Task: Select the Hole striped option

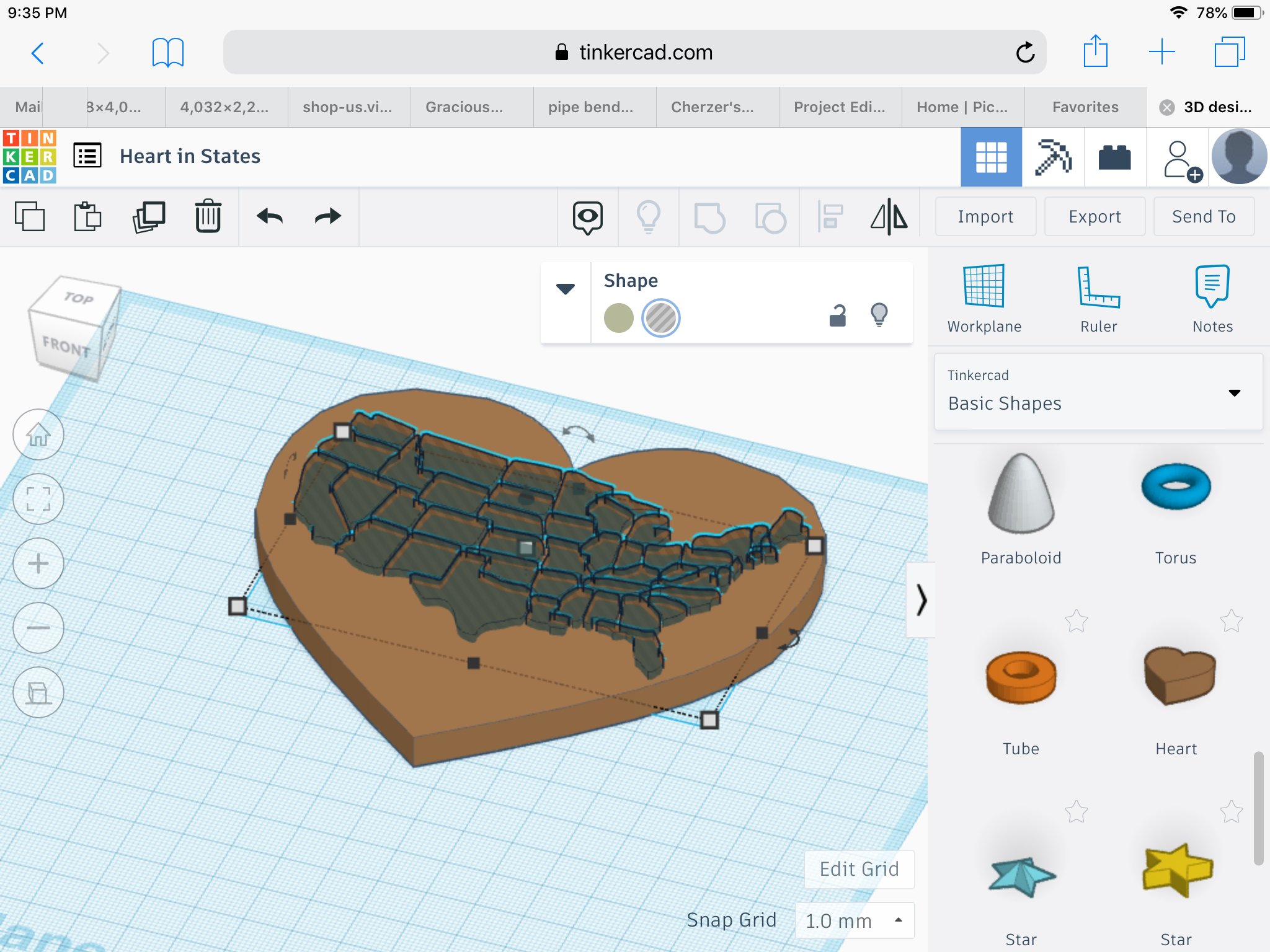Action: [660, 318]
